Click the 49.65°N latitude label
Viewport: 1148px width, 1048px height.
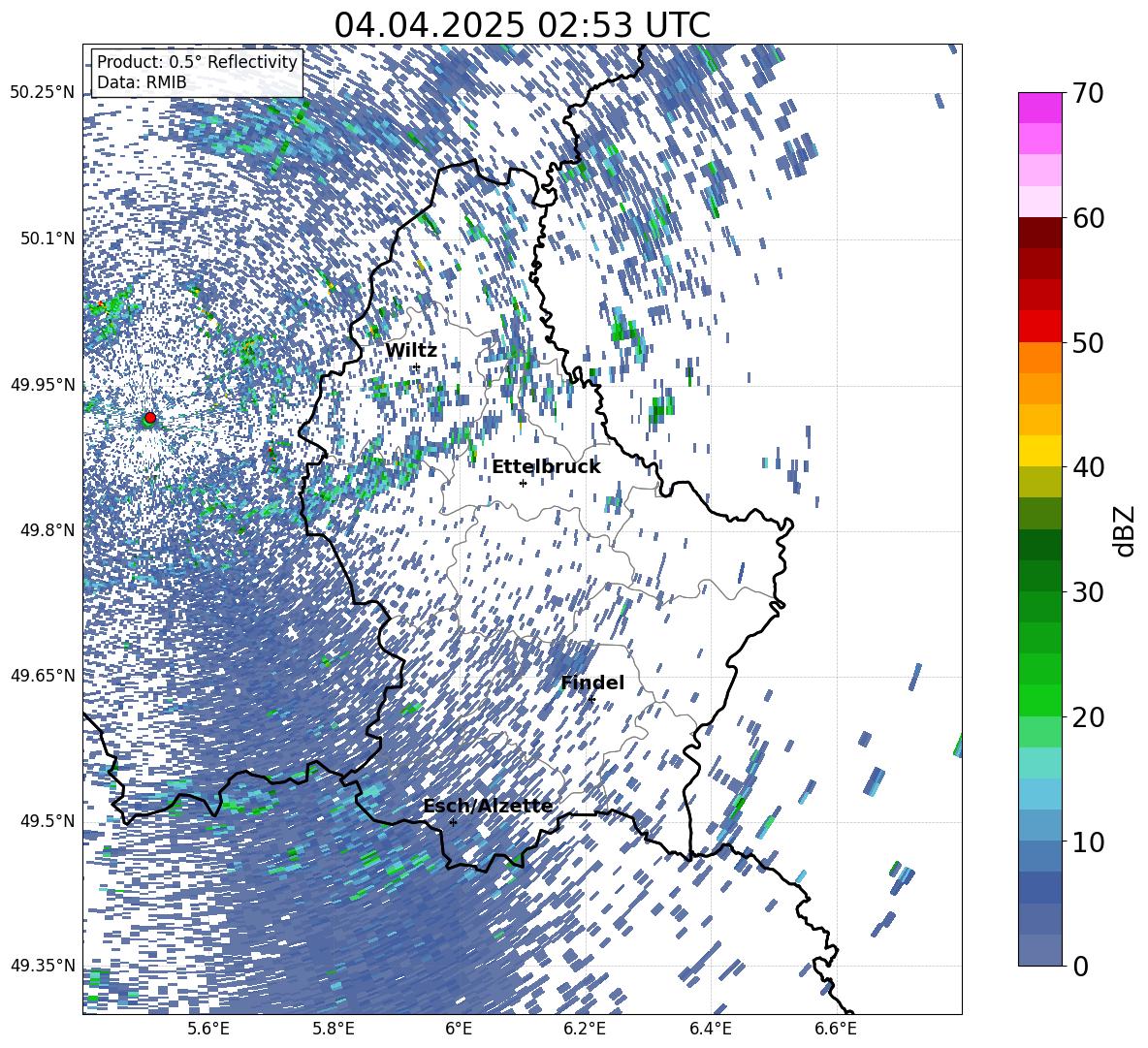[x=43, y=676]
